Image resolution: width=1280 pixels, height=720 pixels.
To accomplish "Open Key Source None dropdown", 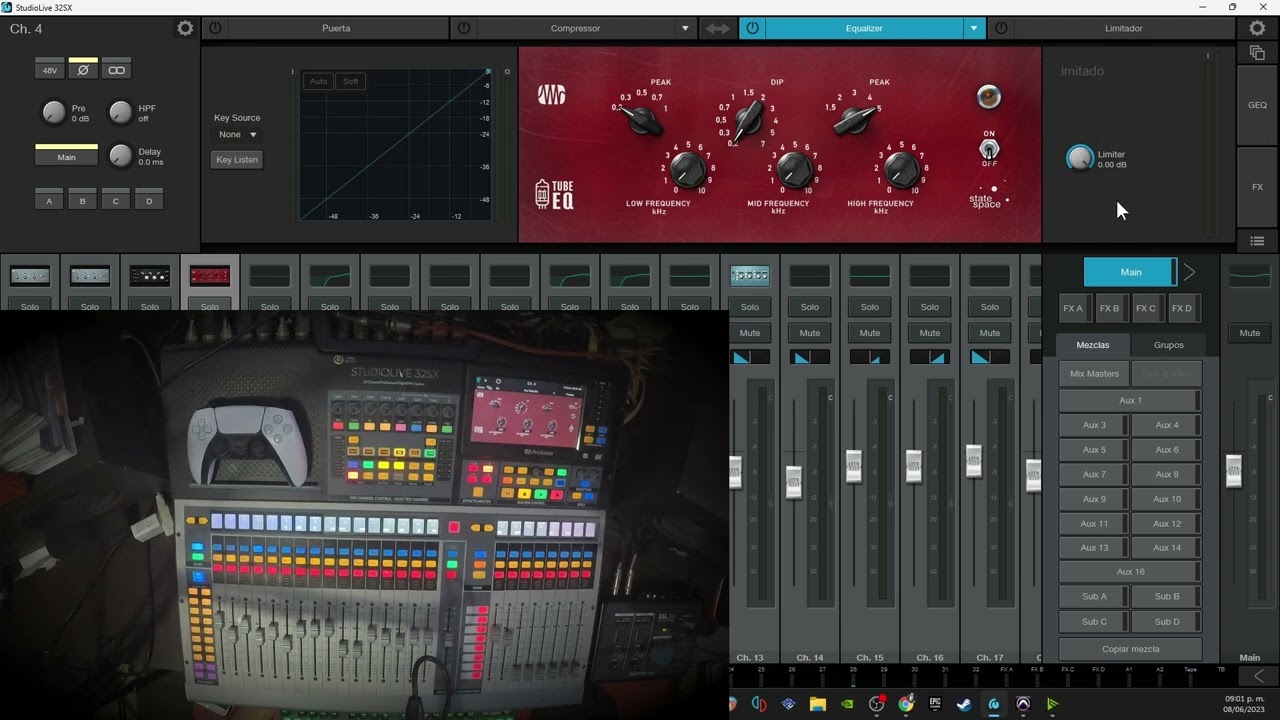I will click(x=238, y=134).
